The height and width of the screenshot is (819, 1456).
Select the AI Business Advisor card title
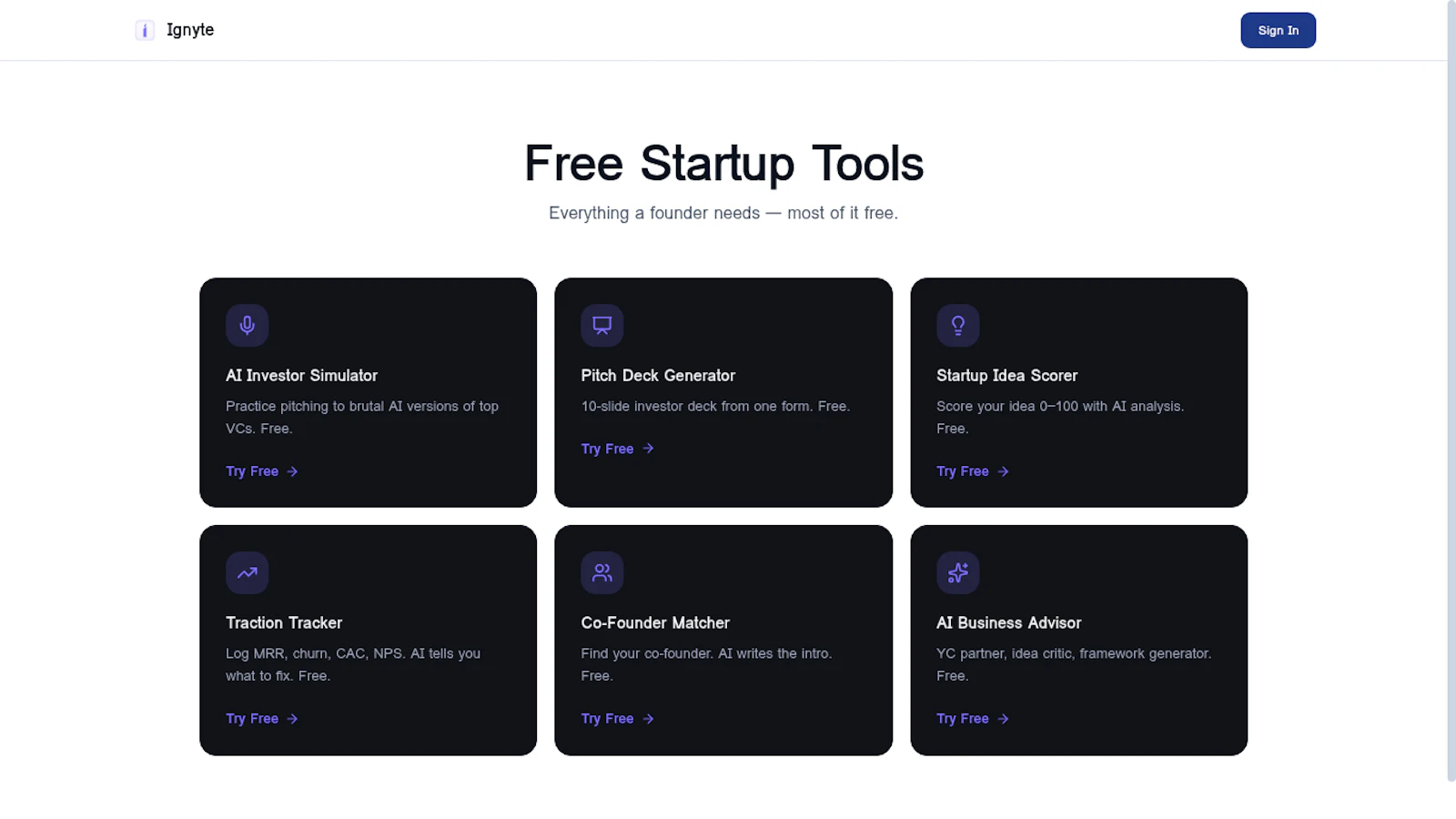coord(1008,623)
